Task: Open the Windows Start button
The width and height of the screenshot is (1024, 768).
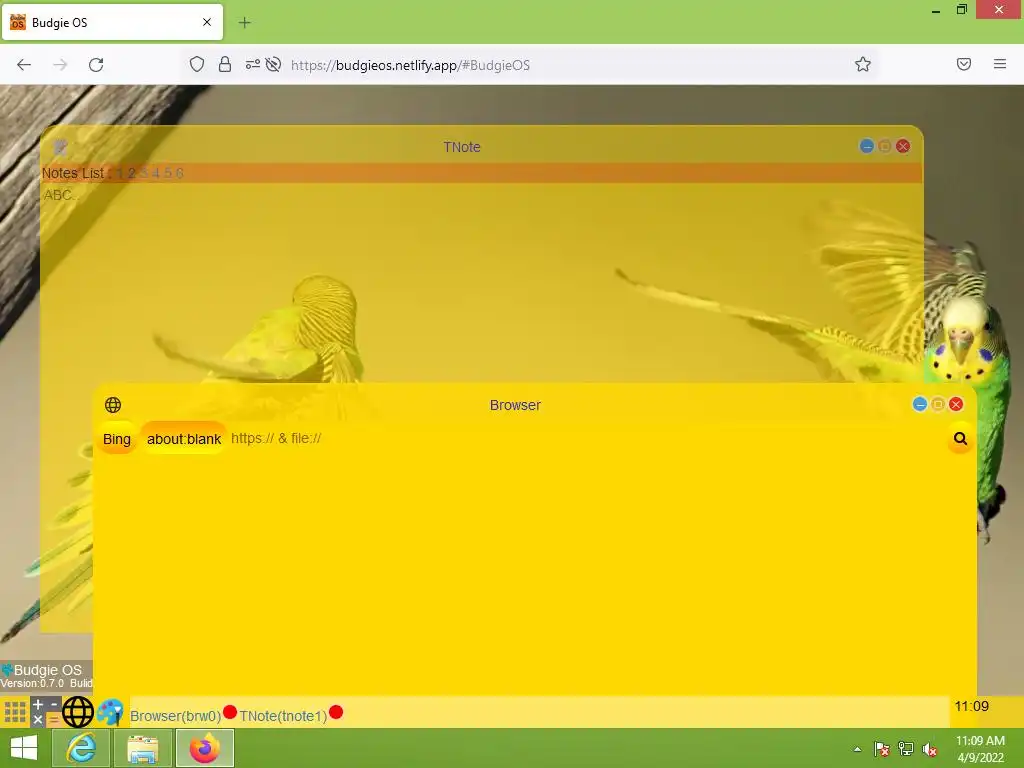Action: coord(24,748)
